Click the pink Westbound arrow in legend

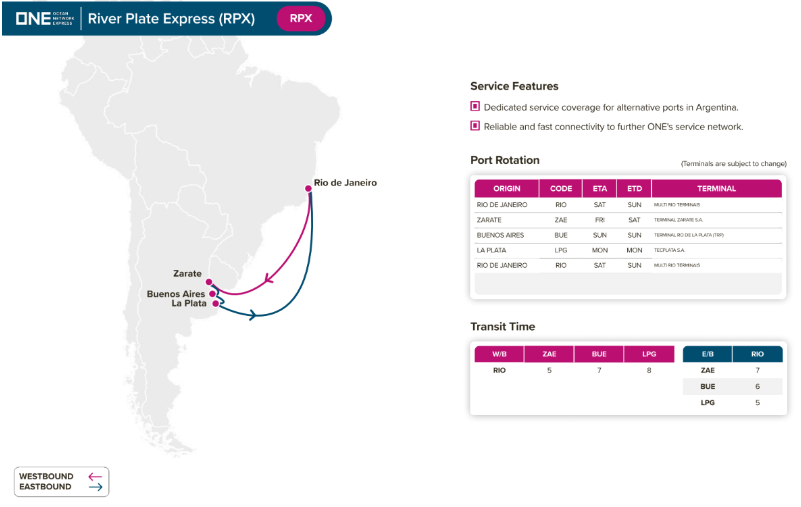click(x=95, y=476)
